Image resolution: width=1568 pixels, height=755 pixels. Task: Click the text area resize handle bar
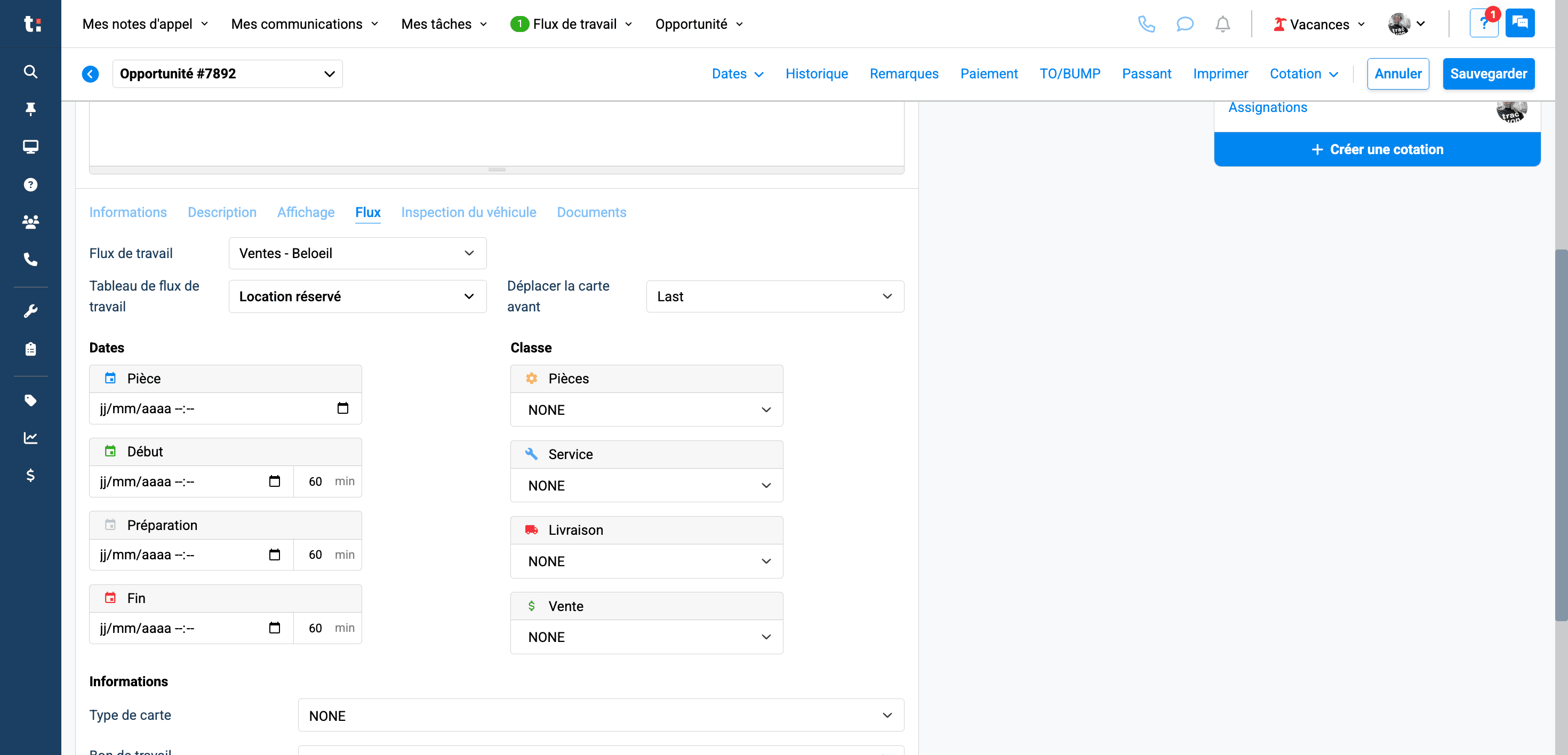497,170
